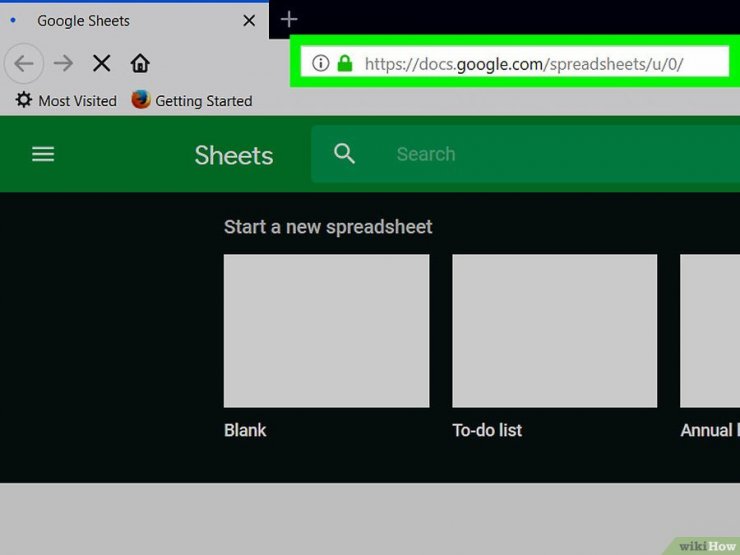
Task: Open the Most Visited bookmarks folder
Action: (x=66, y=101)
